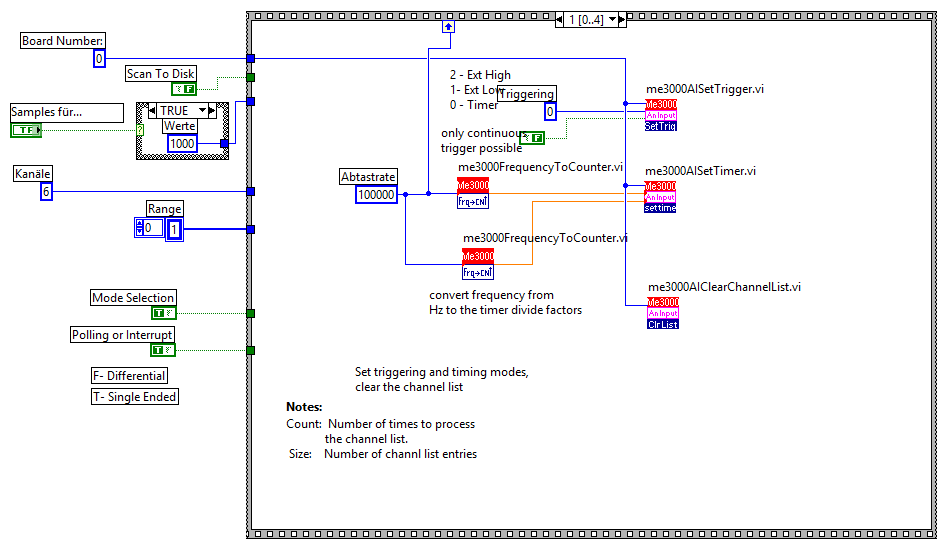Click the Range label

tap(165, 209)
